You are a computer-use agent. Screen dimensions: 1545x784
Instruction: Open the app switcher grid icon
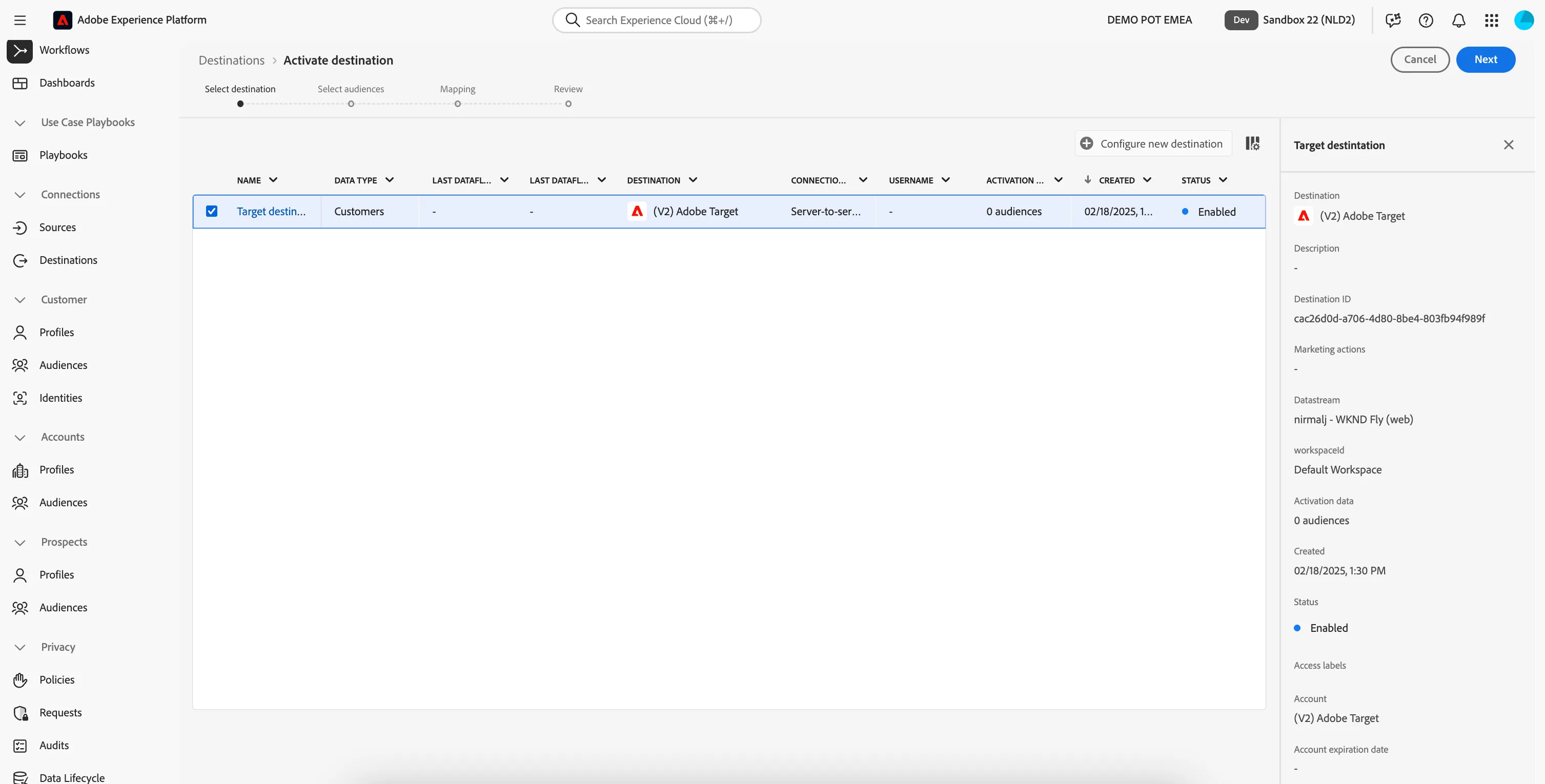[1492, 20]
